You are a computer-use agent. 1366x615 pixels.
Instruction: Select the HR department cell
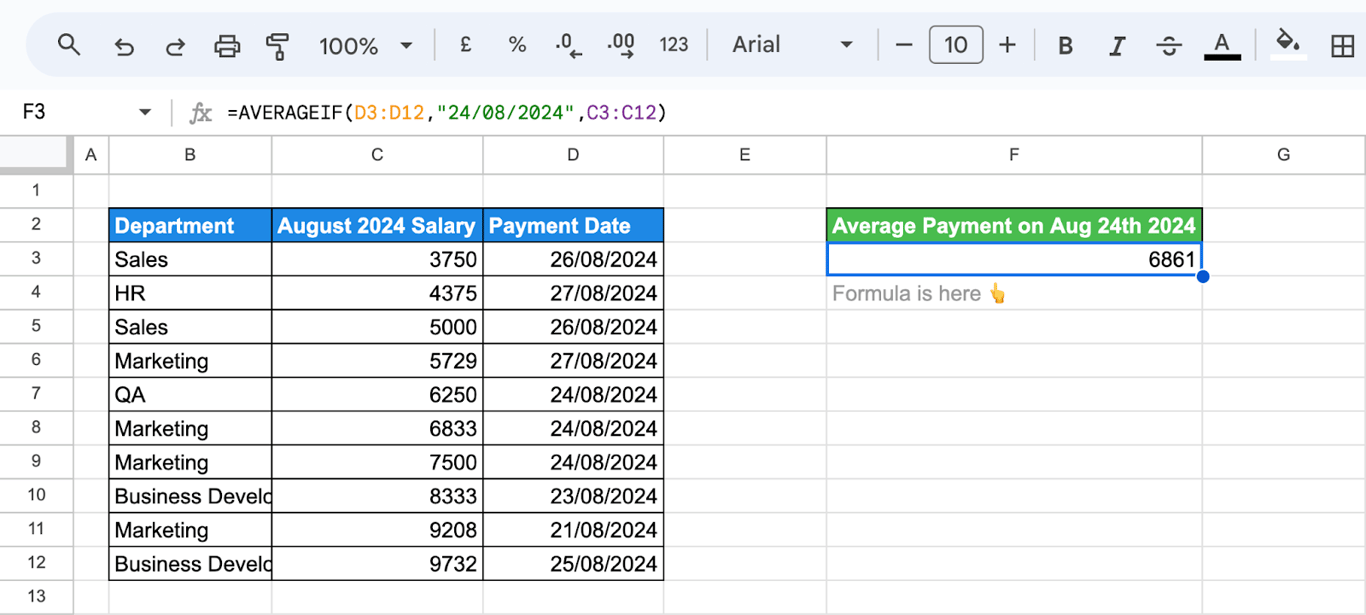[190, 293]
